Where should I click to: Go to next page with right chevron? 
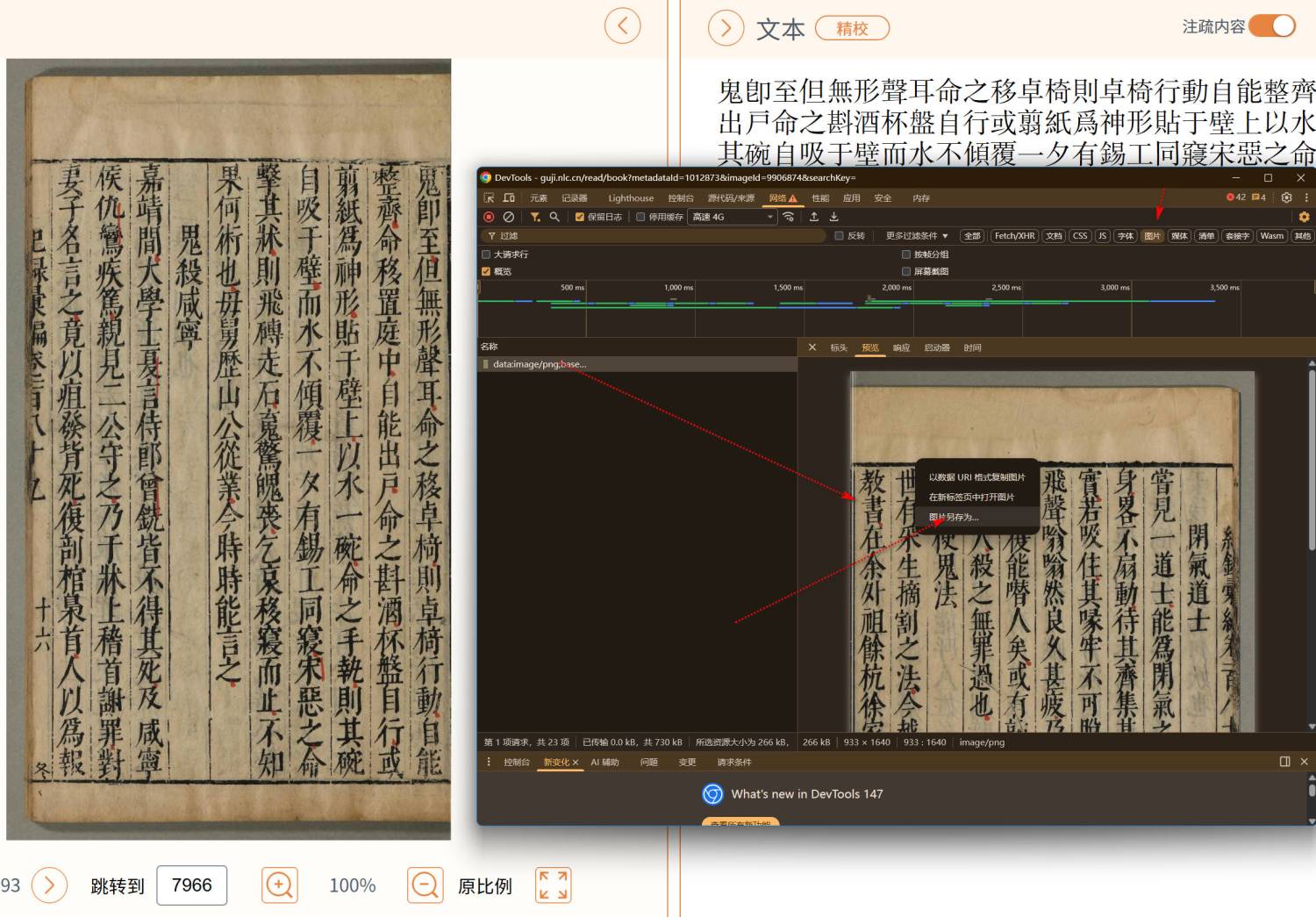tap(49, 885)
